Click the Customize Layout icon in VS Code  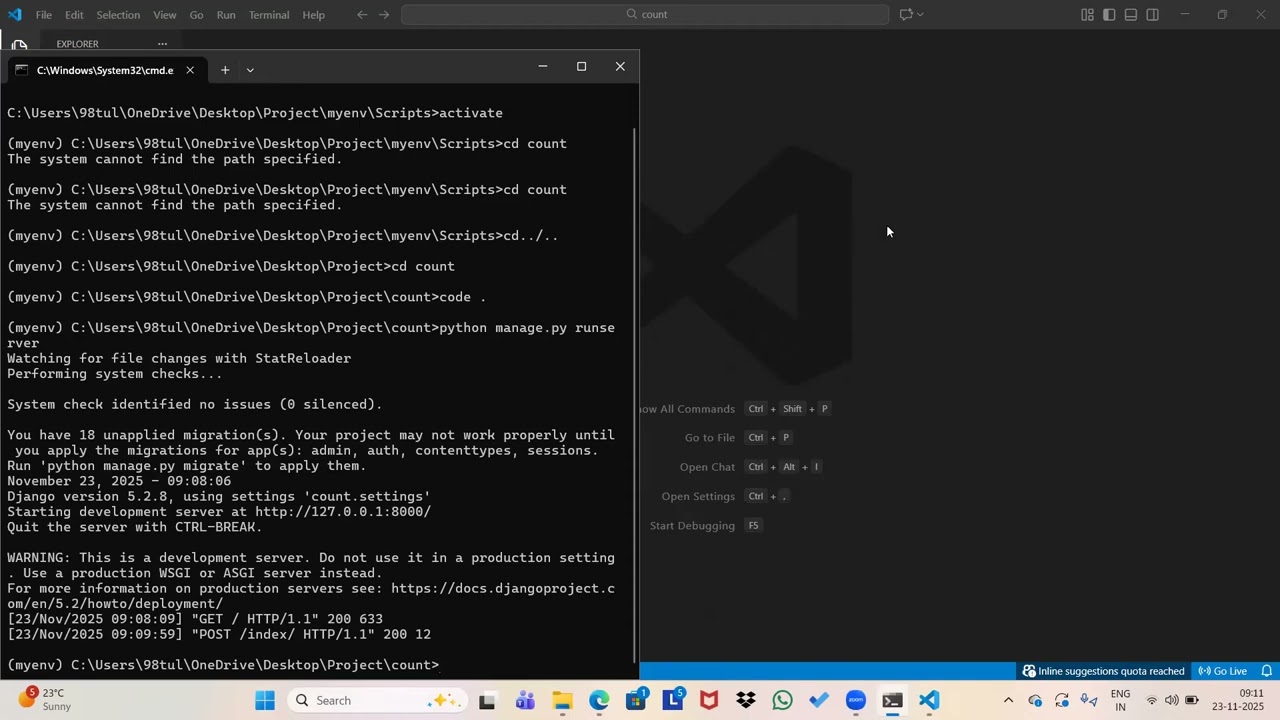pyautogui.click(x=1087, y=14)
